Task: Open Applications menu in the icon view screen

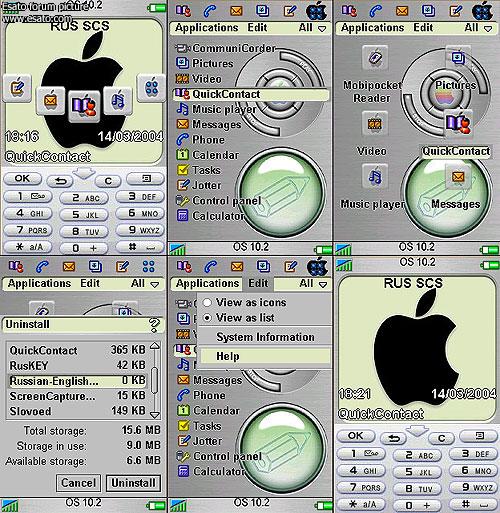Action: tap(372, 28)
